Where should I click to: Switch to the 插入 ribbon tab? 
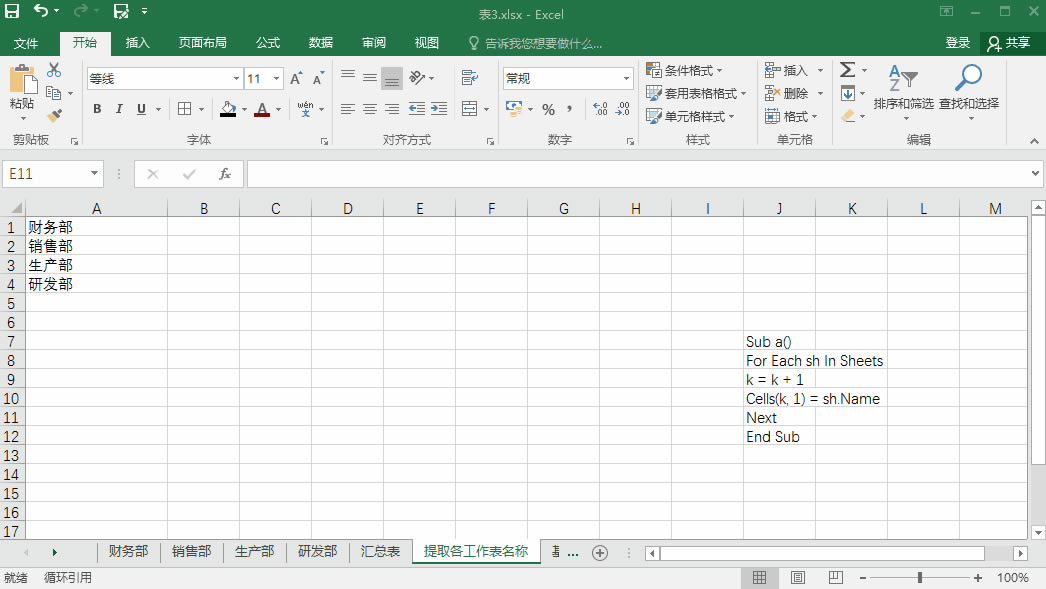tap(137, 43)
